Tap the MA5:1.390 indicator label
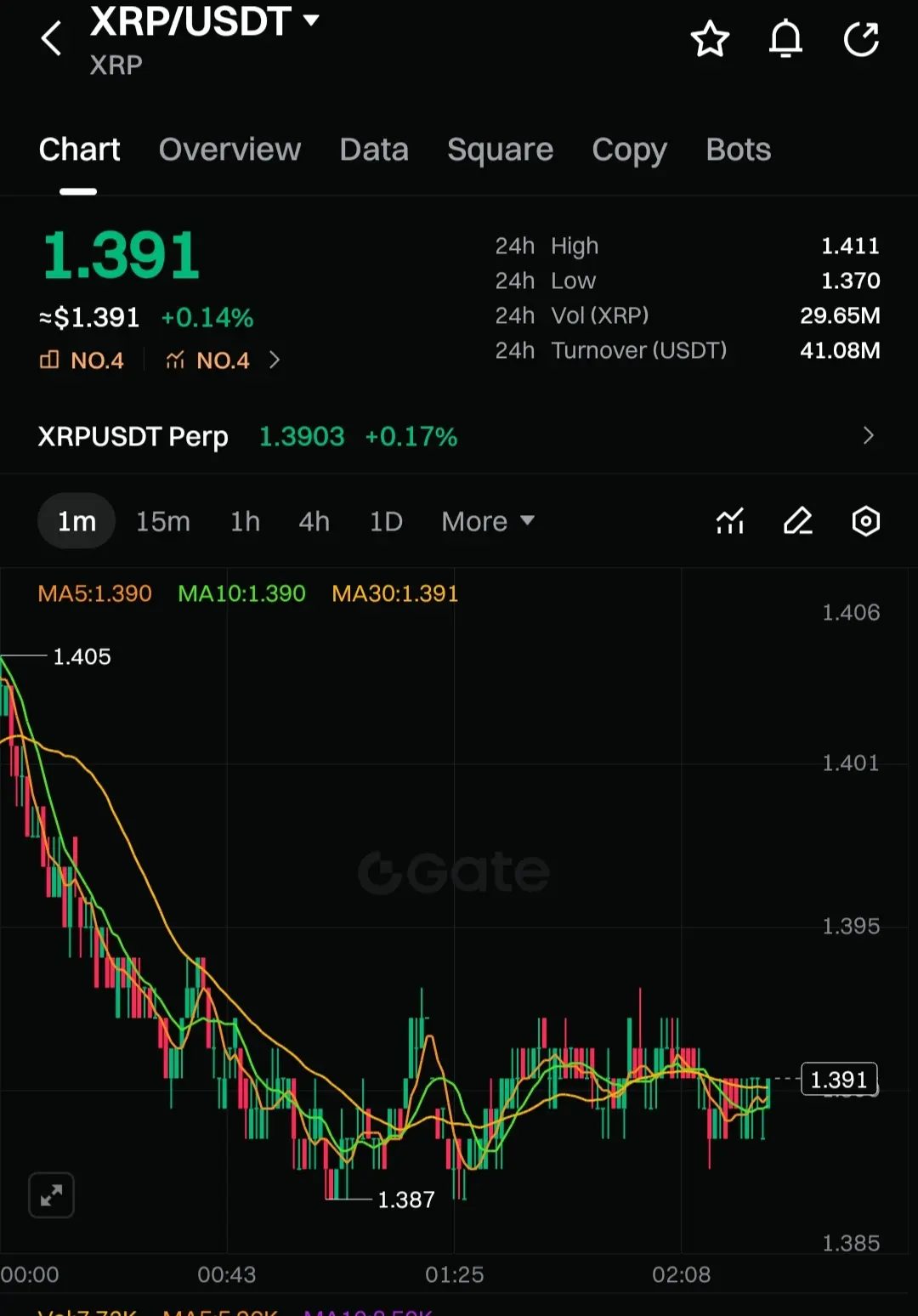 [x=94, y=593]
